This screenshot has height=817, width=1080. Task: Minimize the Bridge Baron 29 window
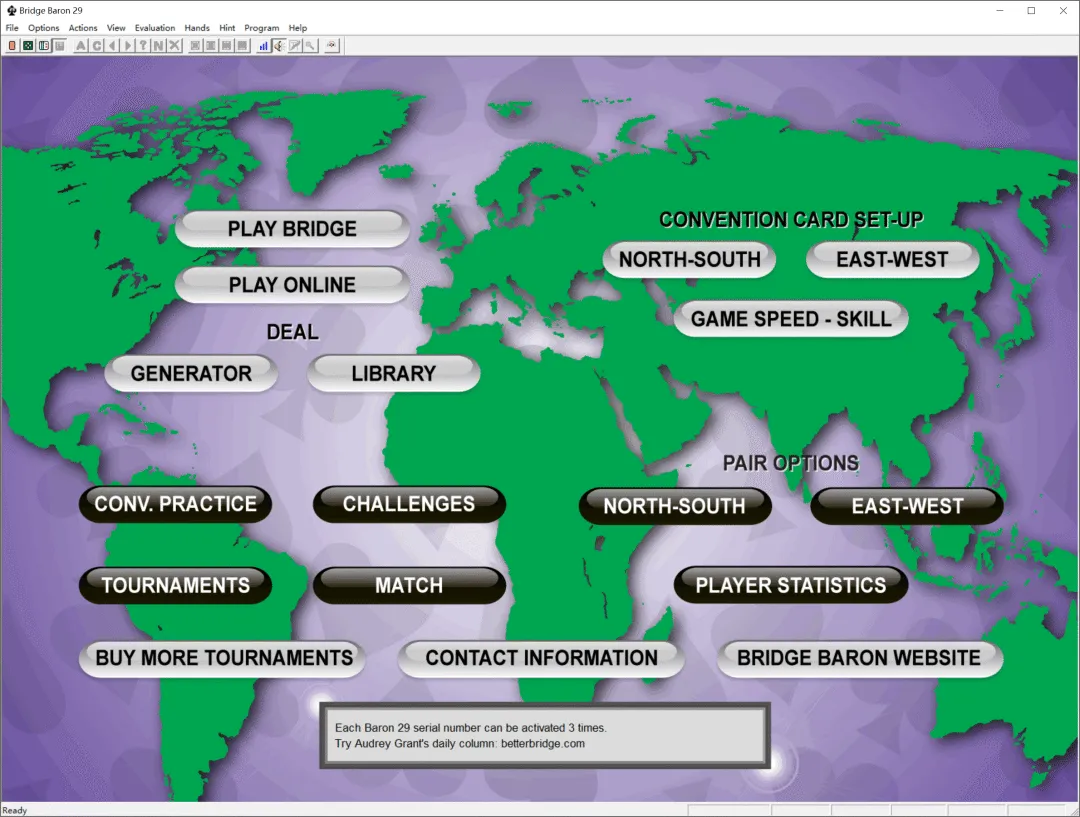[999, 10]
